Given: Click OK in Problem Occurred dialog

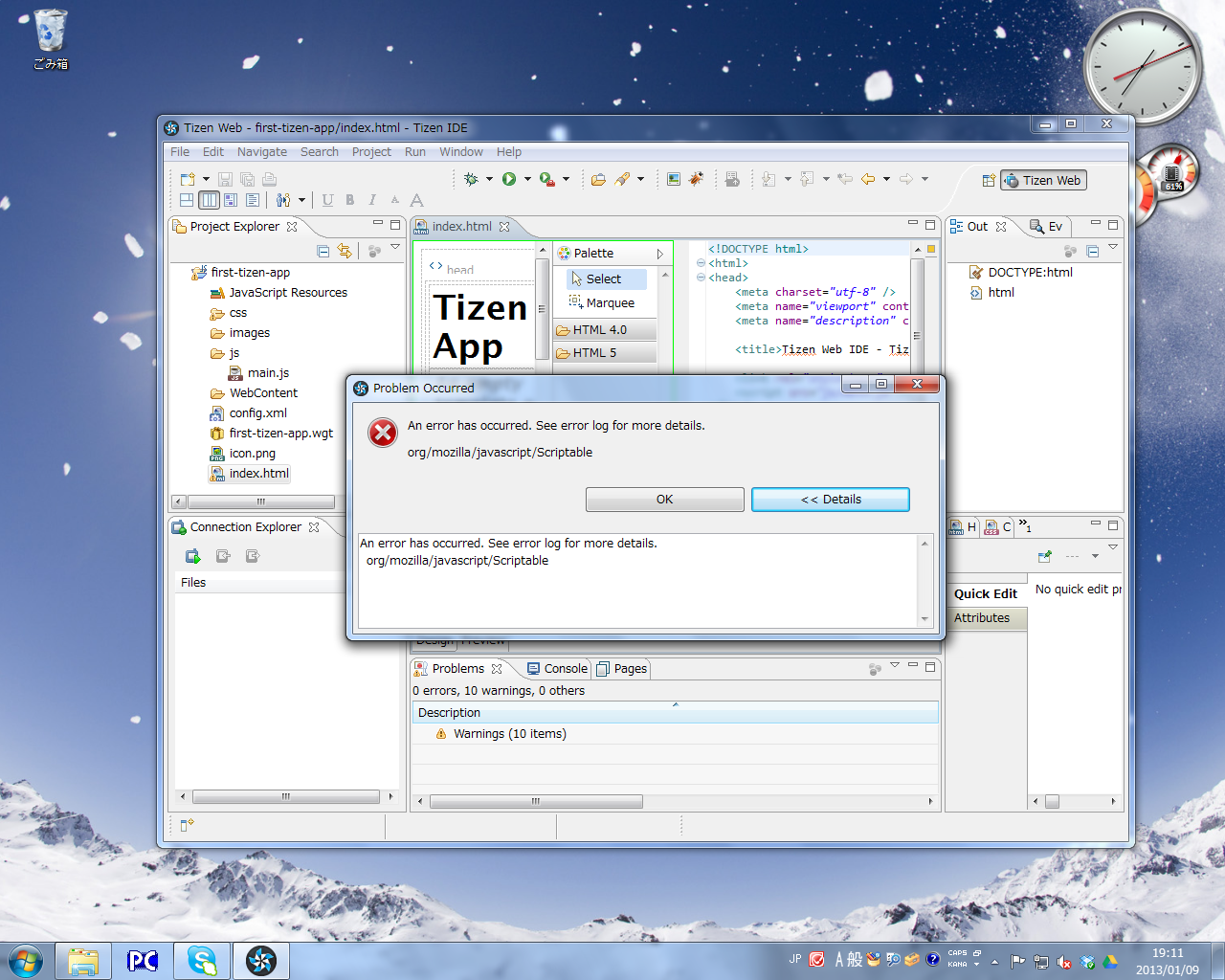Looking at the screenshot, I should click(665, 500).
